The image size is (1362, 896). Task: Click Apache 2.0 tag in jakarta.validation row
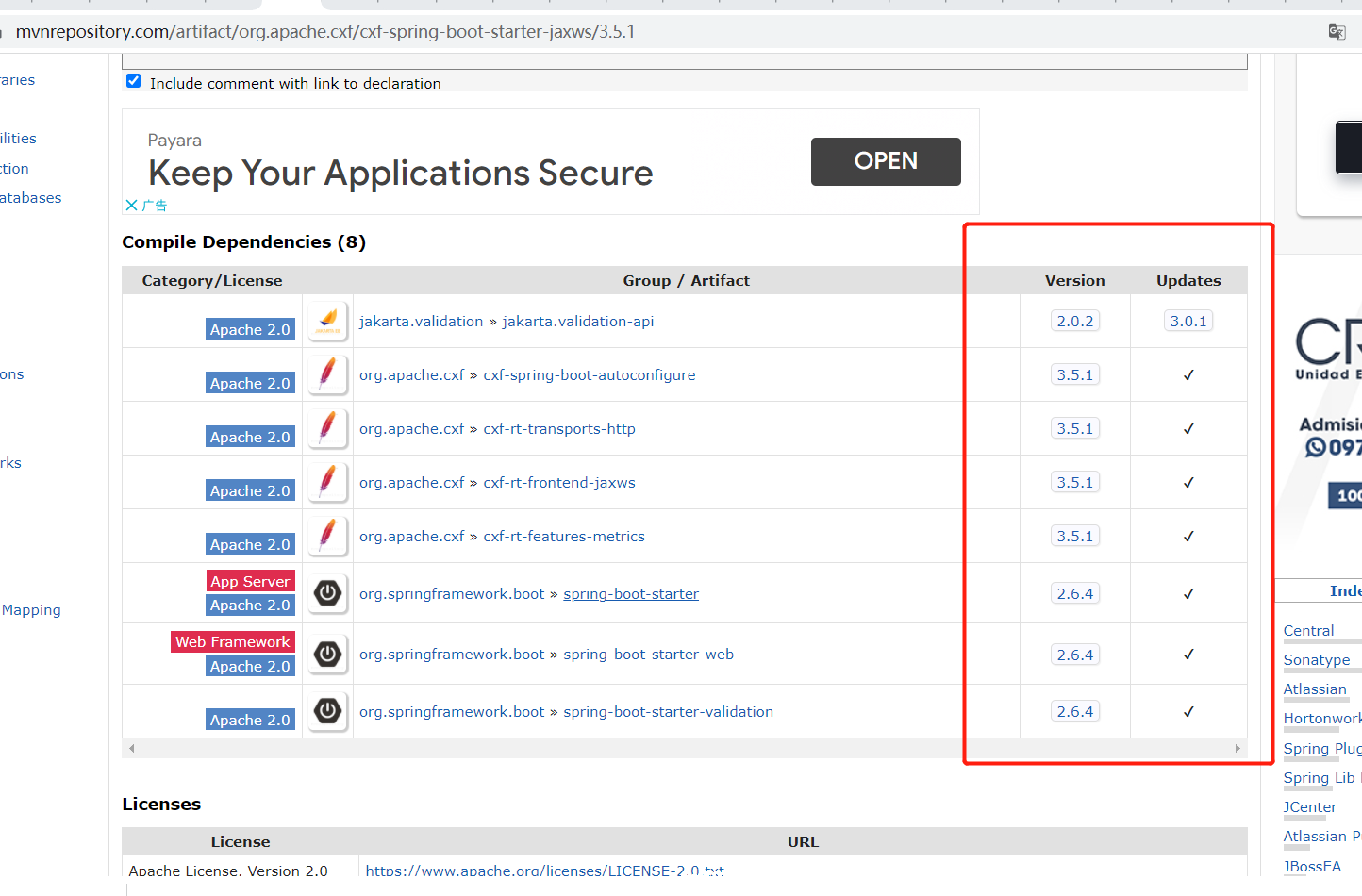point(250,329)
